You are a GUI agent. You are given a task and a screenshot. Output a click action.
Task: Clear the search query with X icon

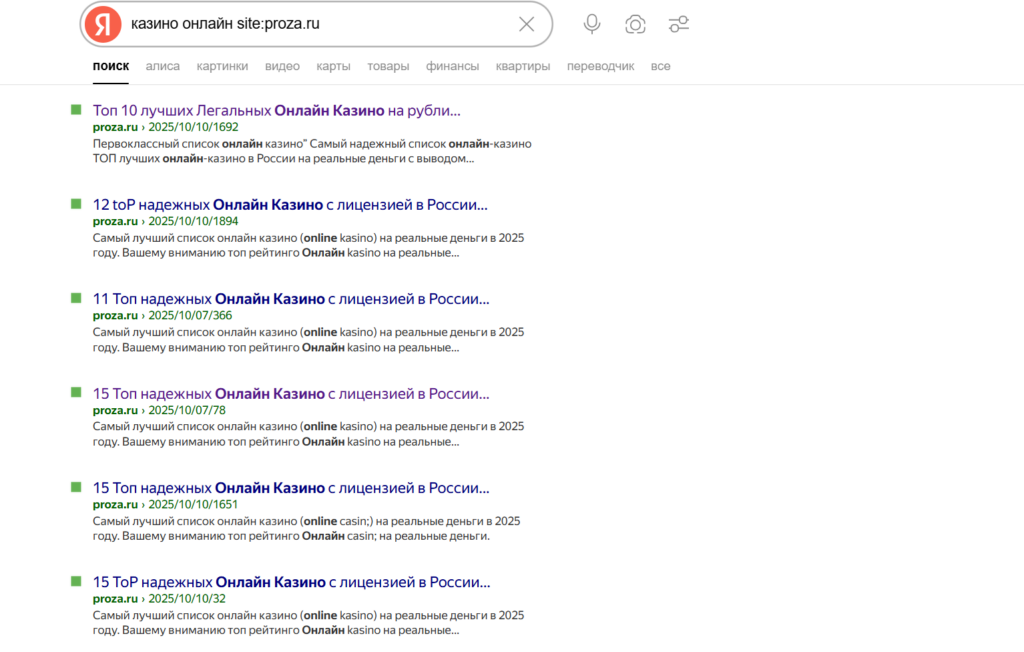[526, 24]
